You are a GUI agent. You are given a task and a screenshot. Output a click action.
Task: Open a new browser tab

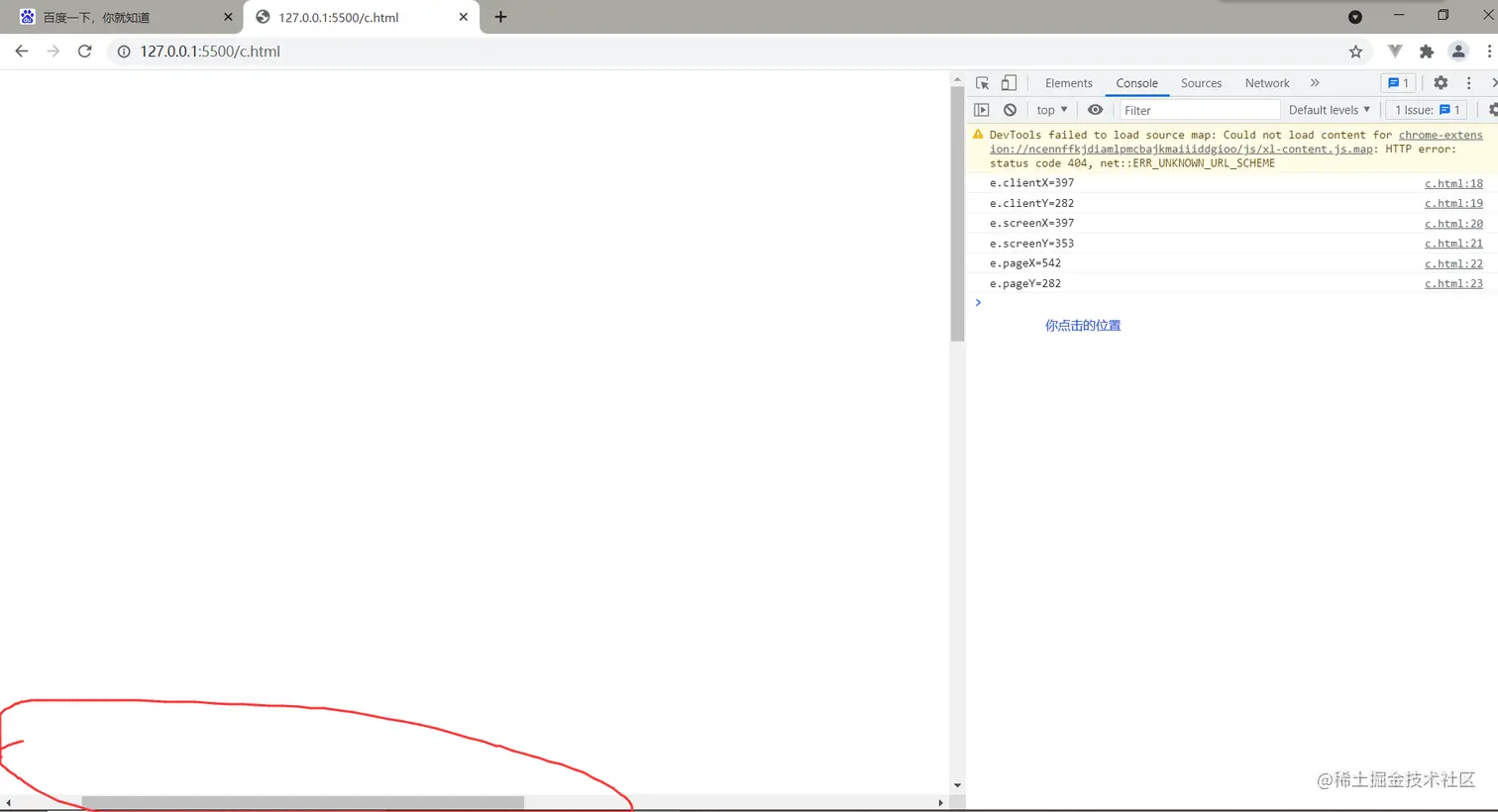tap(500, 17)
